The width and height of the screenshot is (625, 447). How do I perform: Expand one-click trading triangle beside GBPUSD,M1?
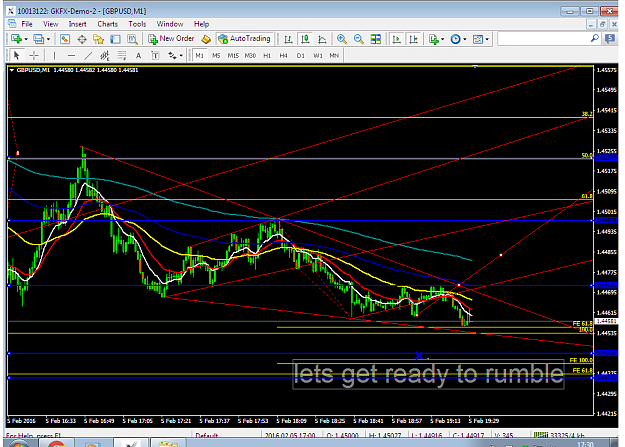tap(12, 70)
